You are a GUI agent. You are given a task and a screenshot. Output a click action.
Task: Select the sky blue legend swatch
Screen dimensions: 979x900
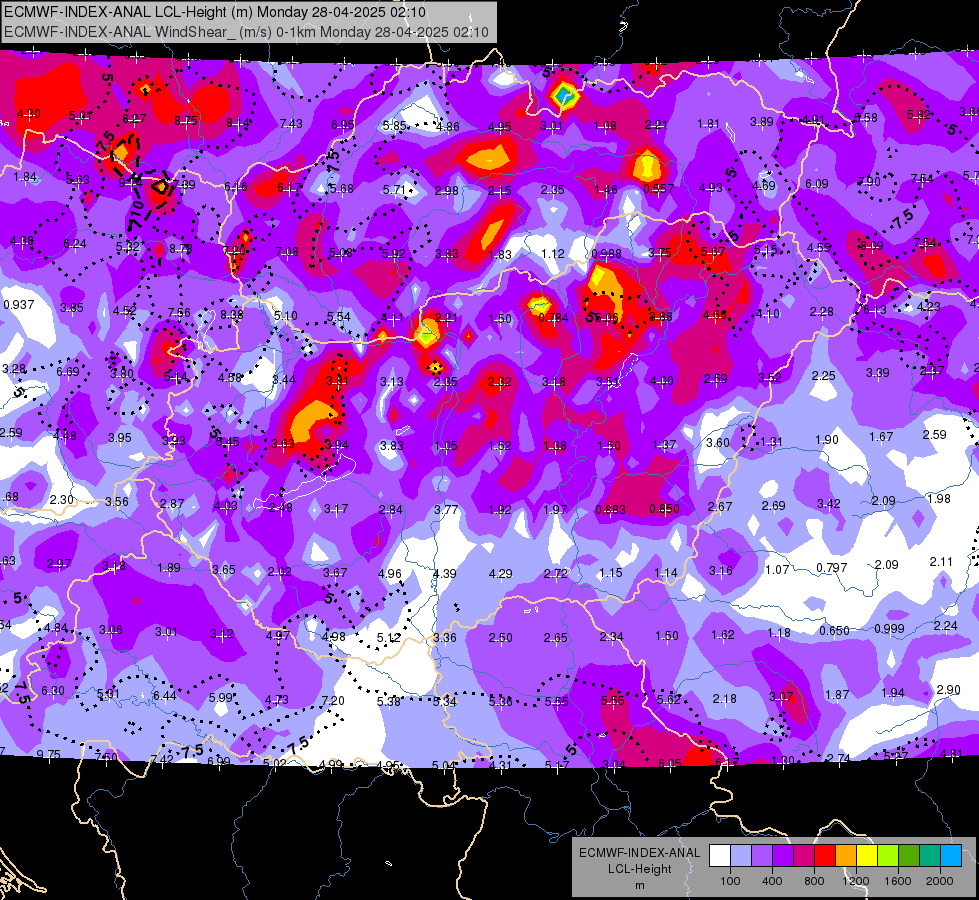[951, 856]
